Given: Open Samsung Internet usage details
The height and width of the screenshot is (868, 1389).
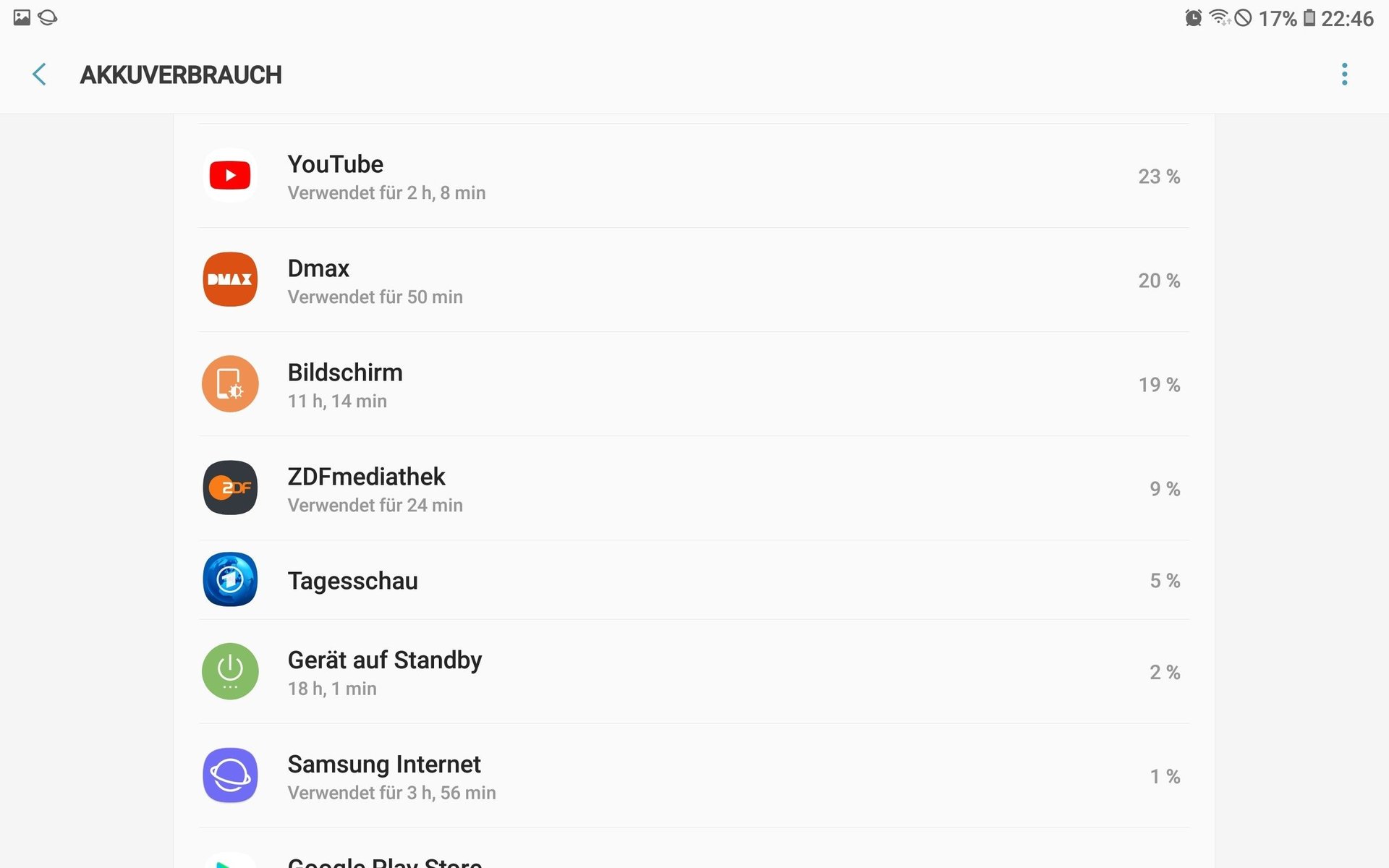Looking at the screenshot, I should click(x=694, y=776).
